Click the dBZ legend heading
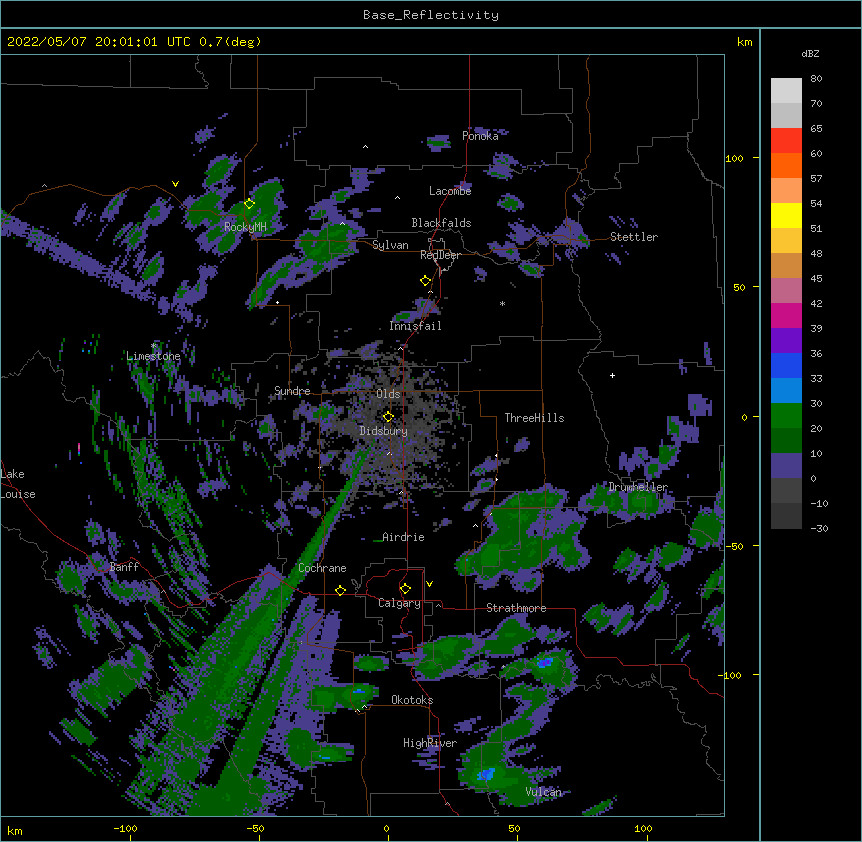The height and width of the screenshot is (842, 862). [x=810, y=53]
